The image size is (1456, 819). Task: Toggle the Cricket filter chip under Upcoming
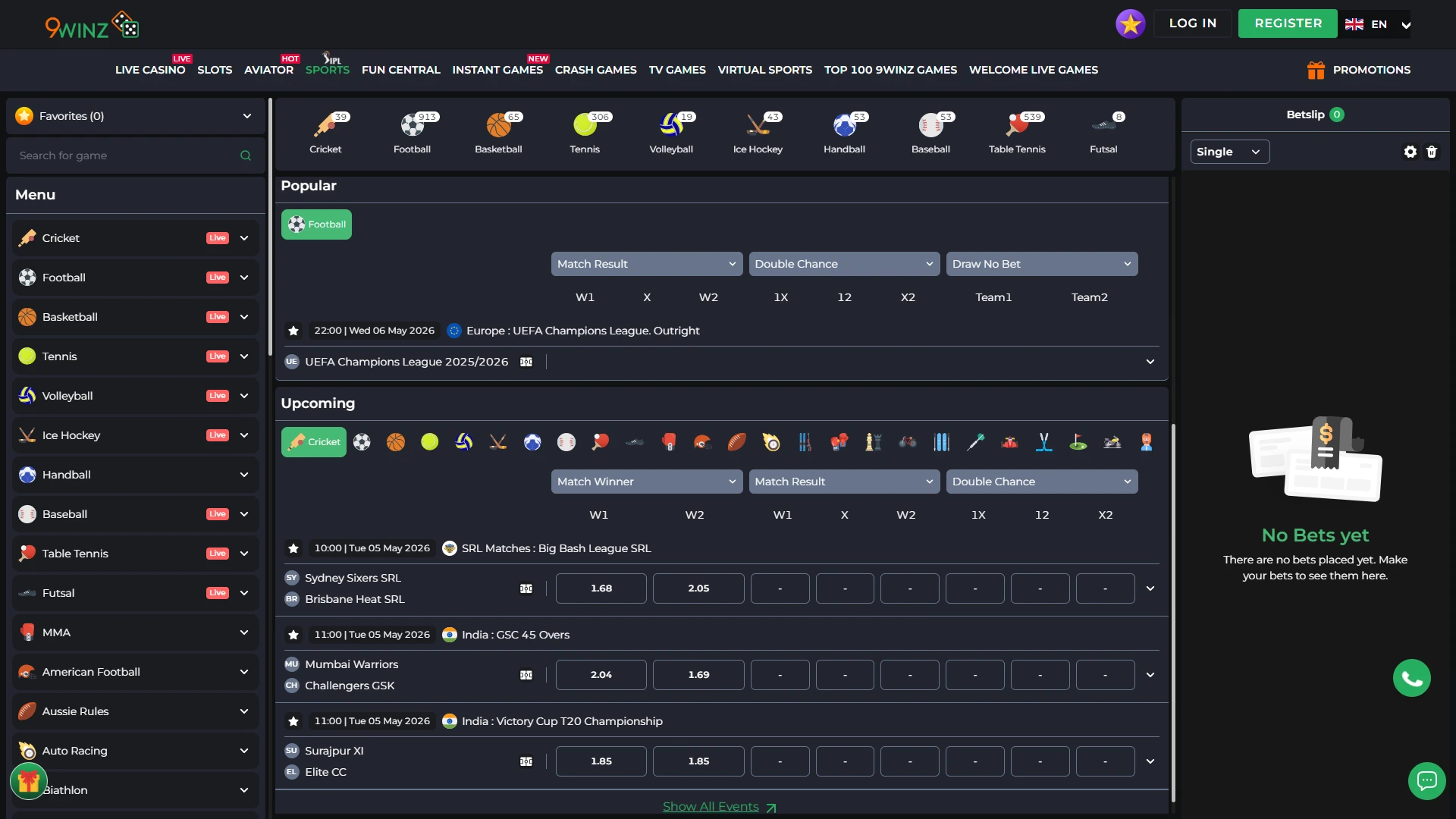click(314, 442)
